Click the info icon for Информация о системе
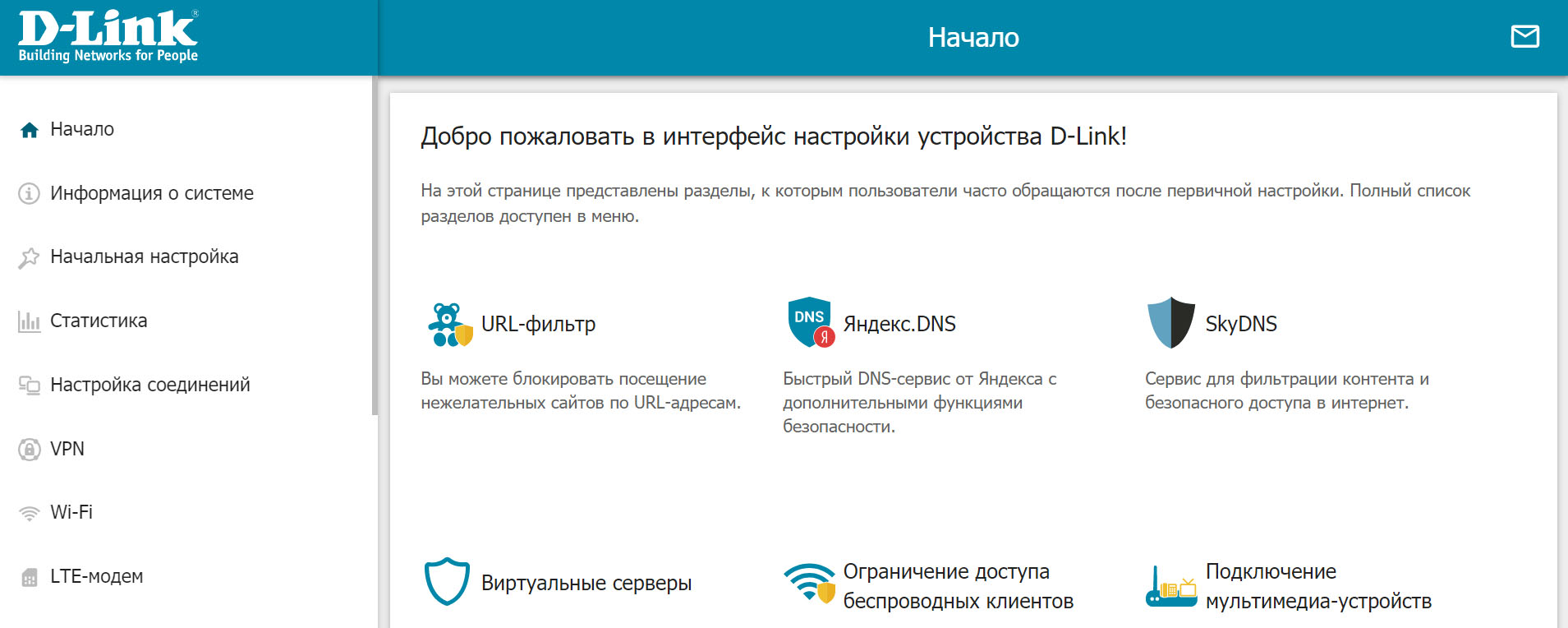1568x628 pixels. 30,193
